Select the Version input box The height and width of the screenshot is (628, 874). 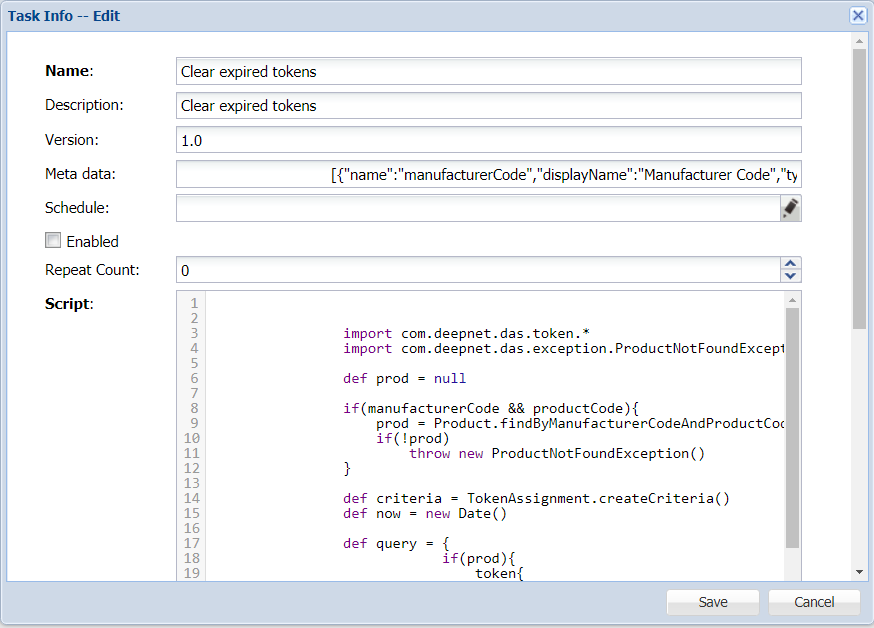click(488, 140)
